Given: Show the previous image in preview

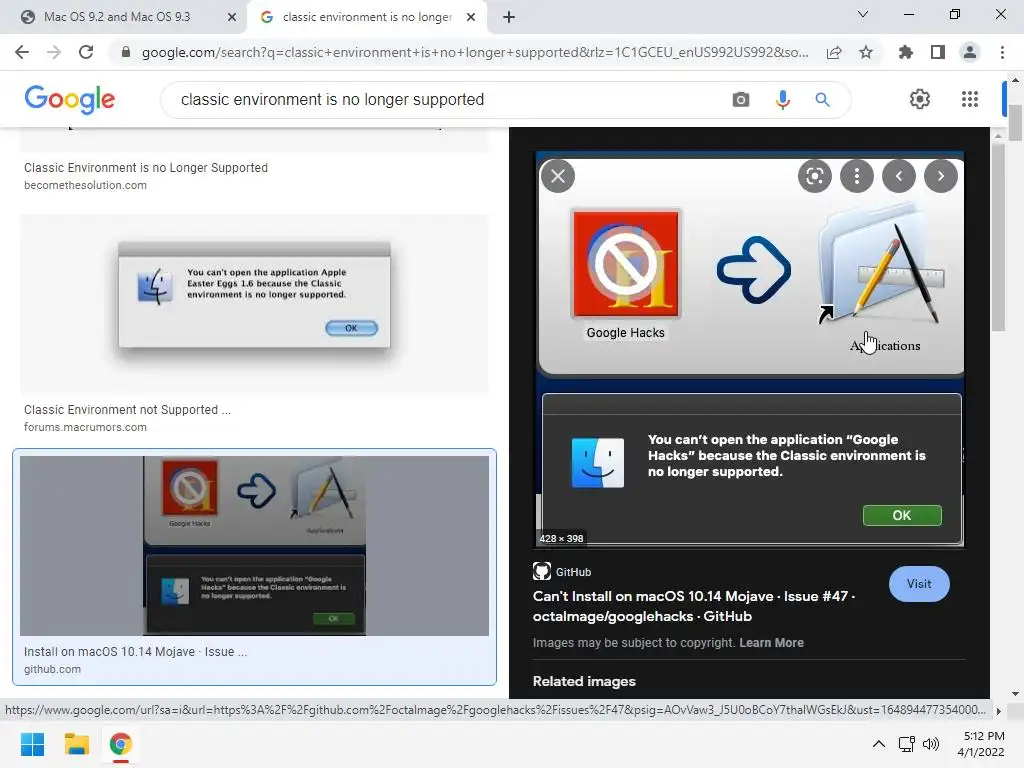Looking at the screenshot, I should pos(899,176).
